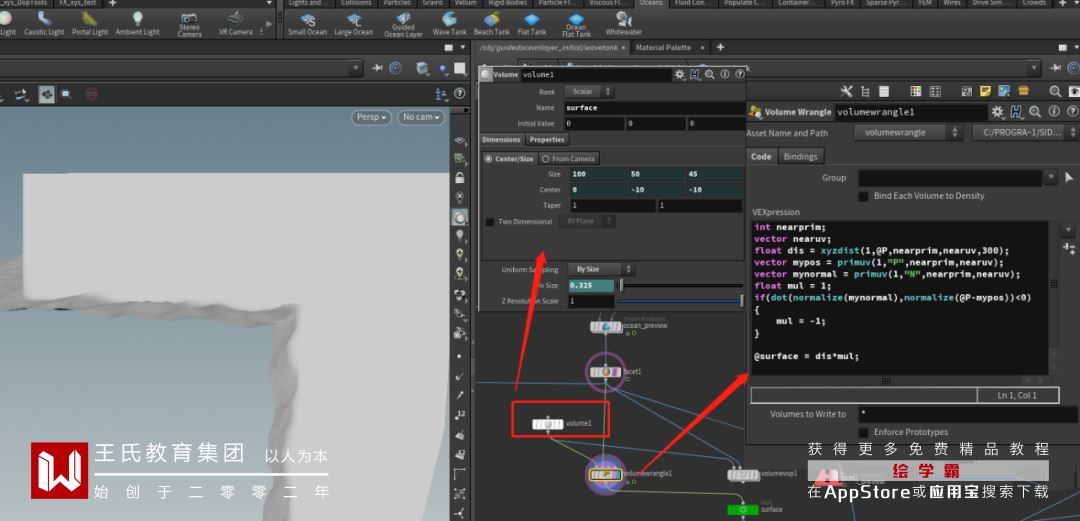The width and height of the screenshot is (1080, 521).
Task: Create a VR Camera from the shelf
Action: coord(236,24)
